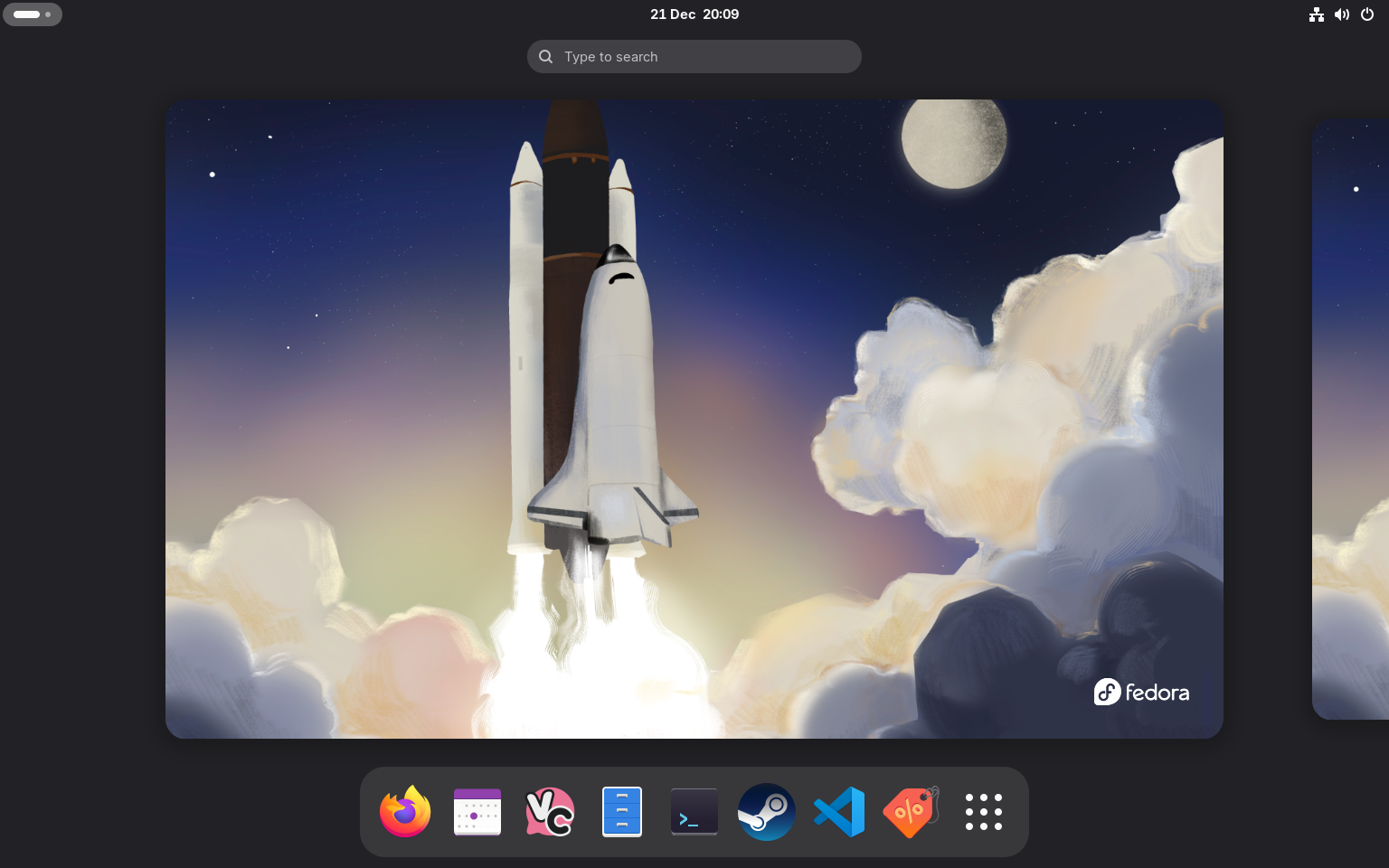Open the calendar popup from the 20:09 clock
Screen dimensions: 1389x868
[x=694, y=14]
